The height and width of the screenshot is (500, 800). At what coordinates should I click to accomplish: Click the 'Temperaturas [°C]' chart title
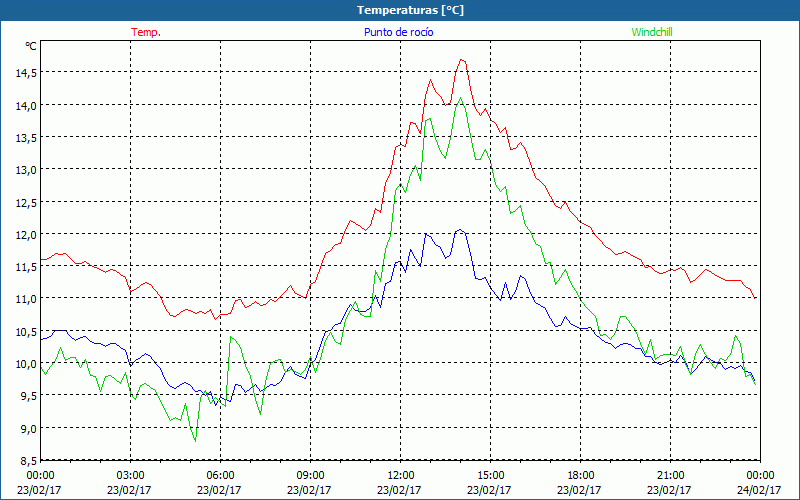[410, 10]
